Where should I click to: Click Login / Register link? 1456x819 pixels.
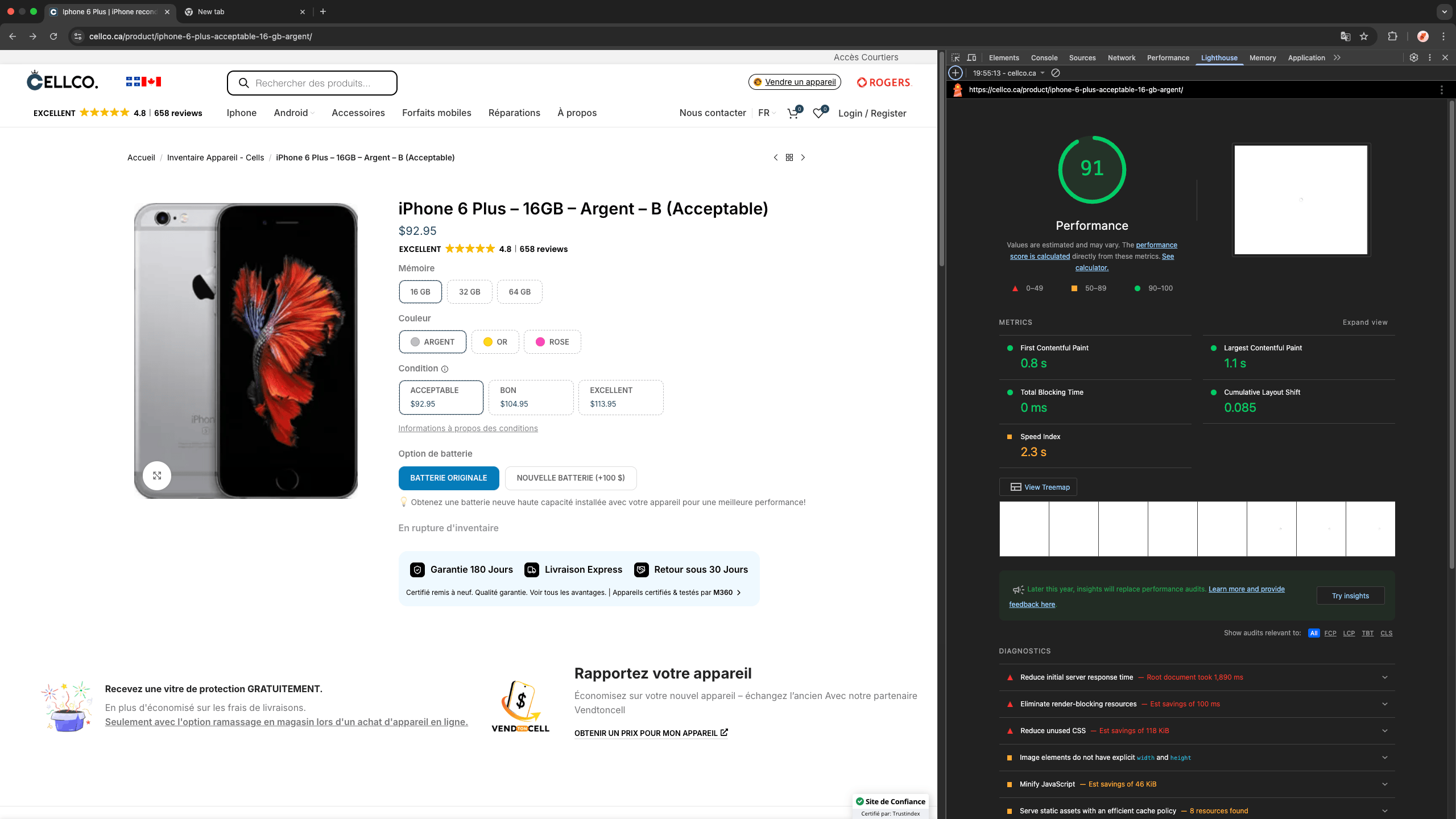(872, 113)
